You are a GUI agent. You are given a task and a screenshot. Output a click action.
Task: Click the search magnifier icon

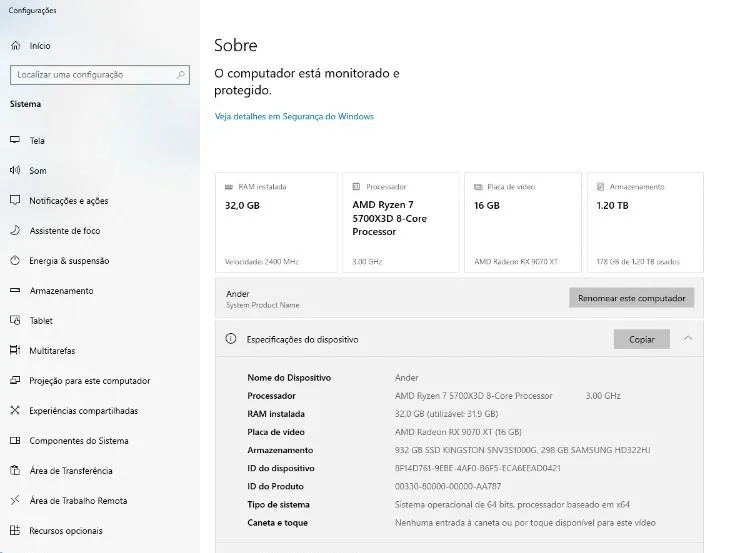(x=180, y=74)
